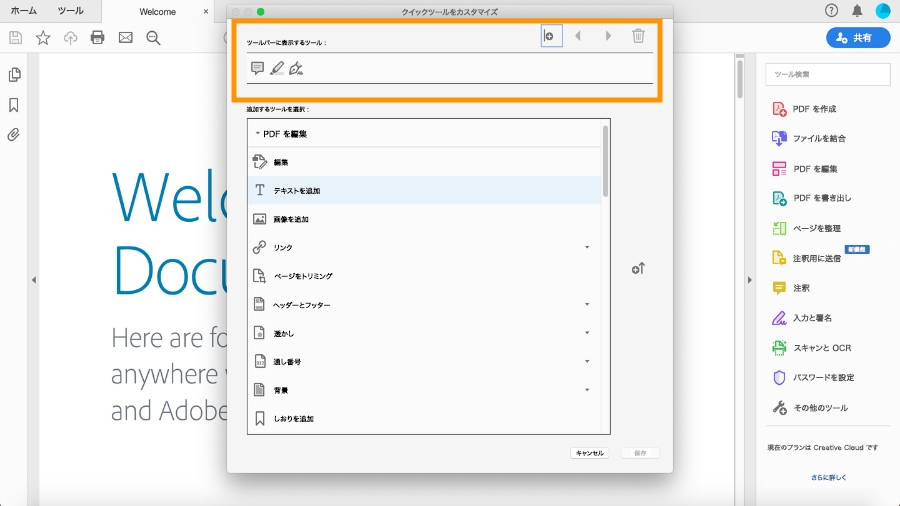Select the sticky note comment tool icon

tap(257, 68)
